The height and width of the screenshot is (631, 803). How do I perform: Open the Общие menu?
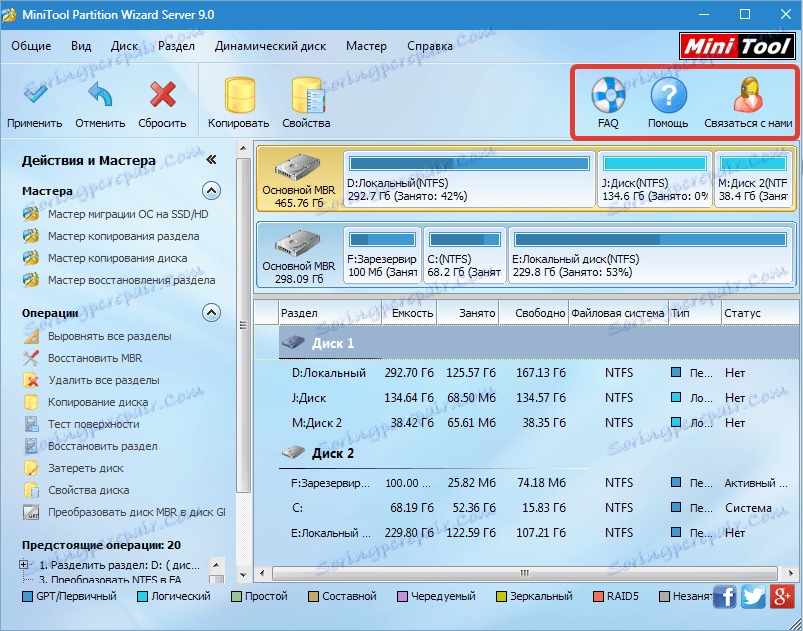tap(31, 46)
